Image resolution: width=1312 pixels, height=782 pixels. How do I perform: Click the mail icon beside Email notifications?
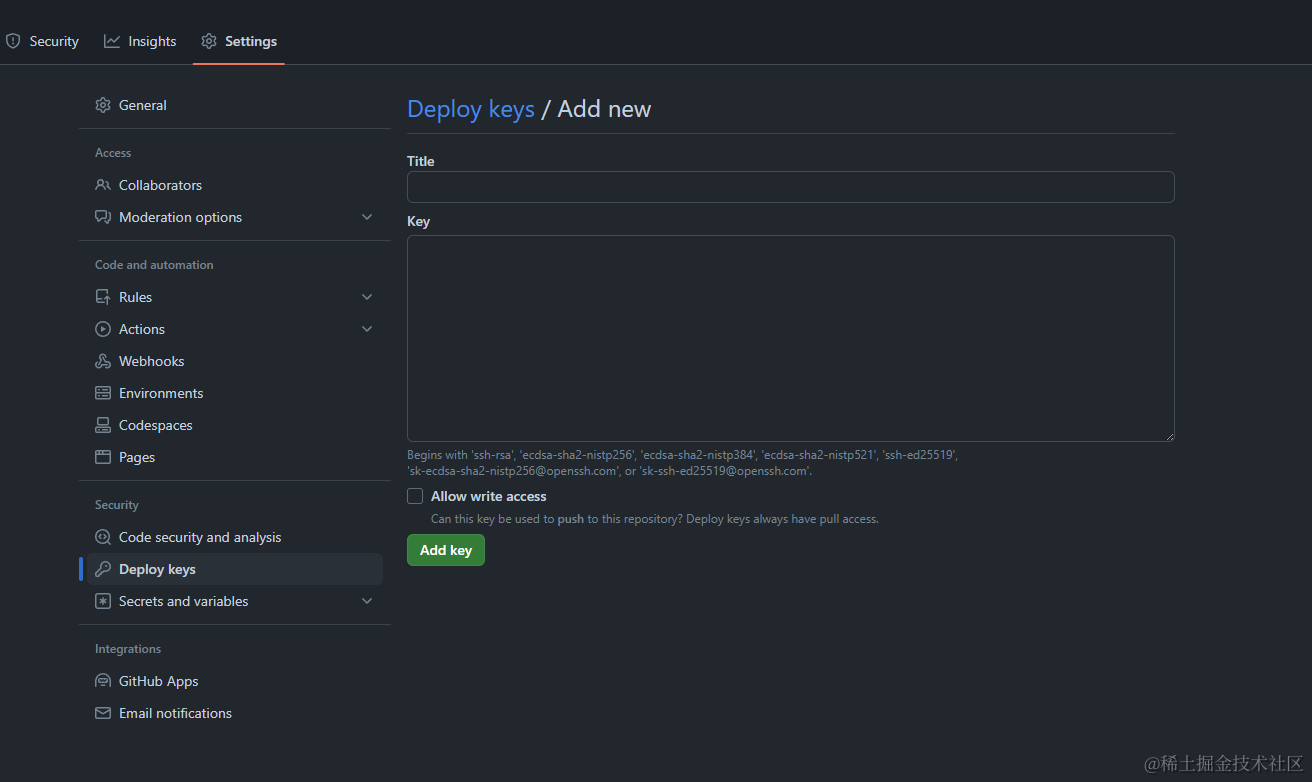tap(103, 713)
